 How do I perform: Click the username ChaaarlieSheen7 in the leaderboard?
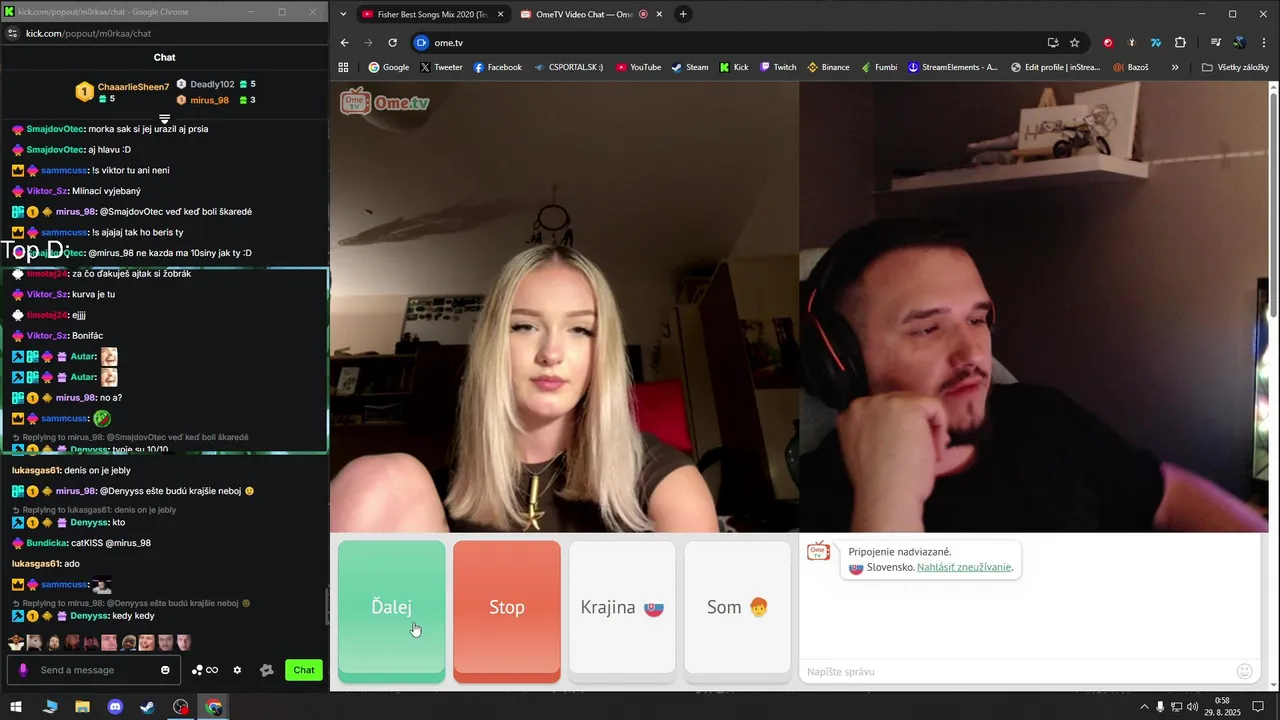click(133, 87)
